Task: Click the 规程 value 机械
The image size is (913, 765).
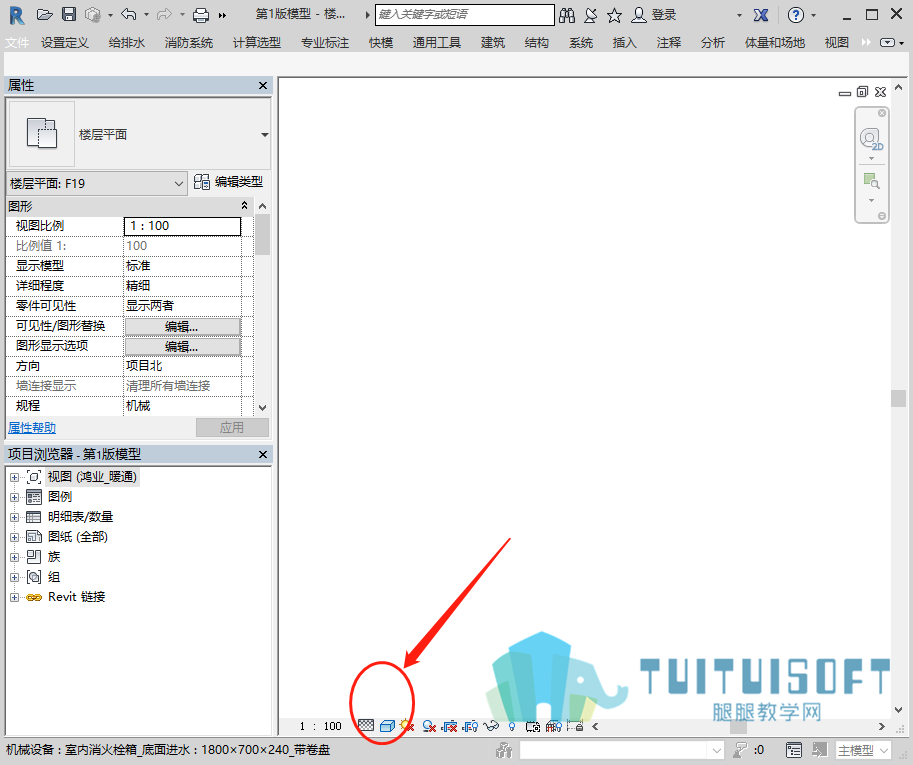Action: (182, 406)
